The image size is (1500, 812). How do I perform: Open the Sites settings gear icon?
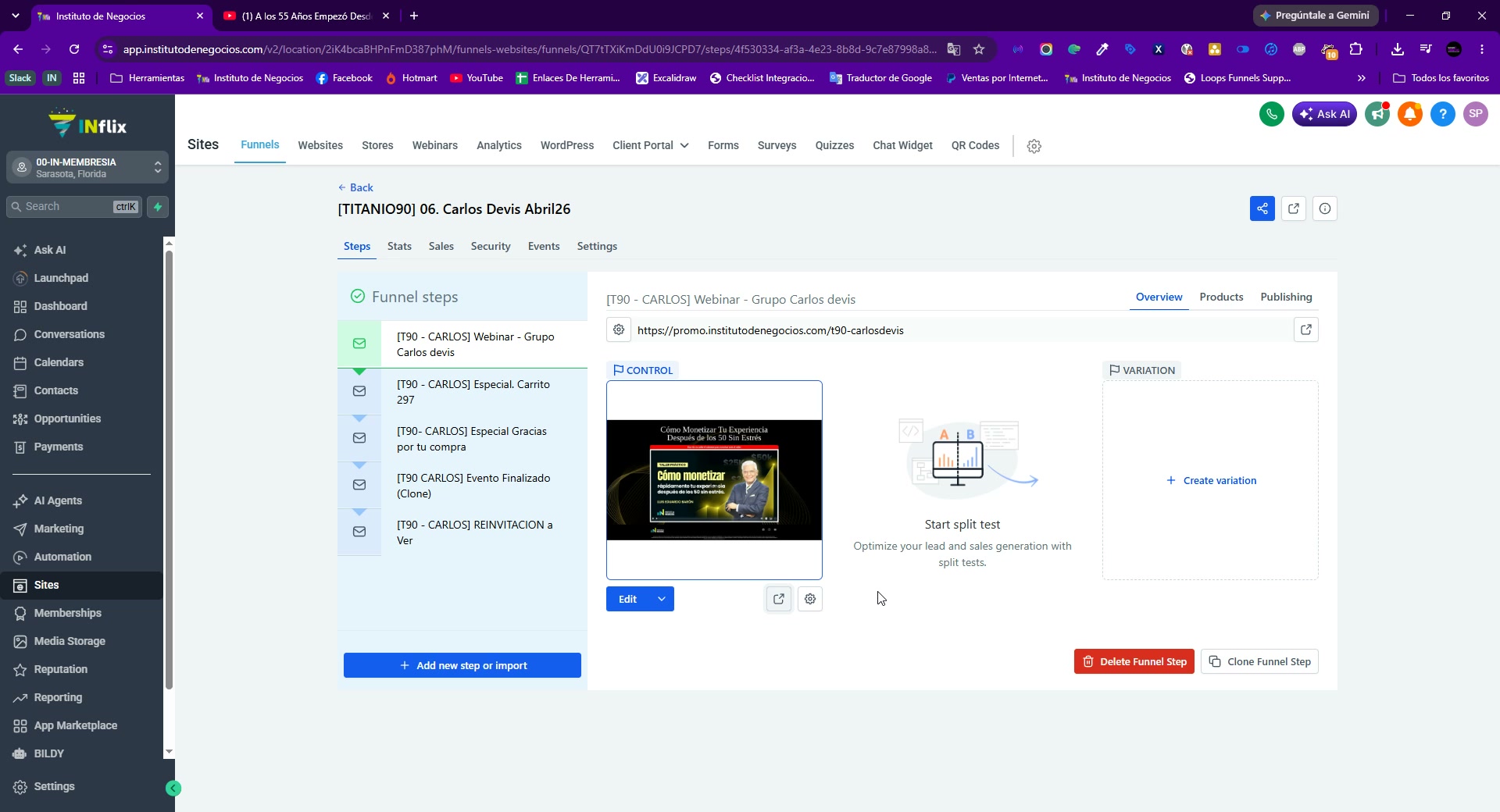pyautogui.click(x=1034, y=146)
